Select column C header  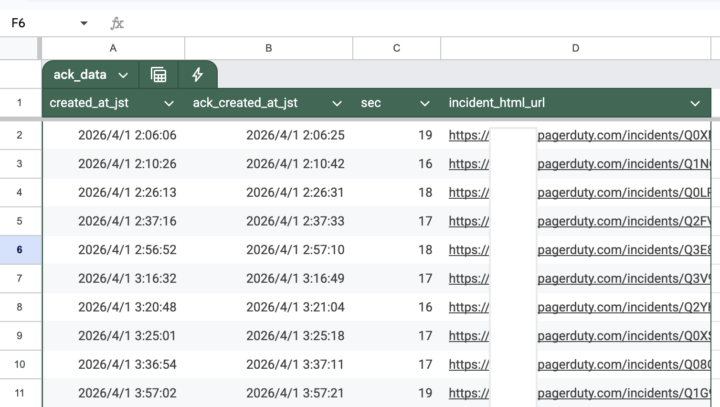[x=396, y=48]
